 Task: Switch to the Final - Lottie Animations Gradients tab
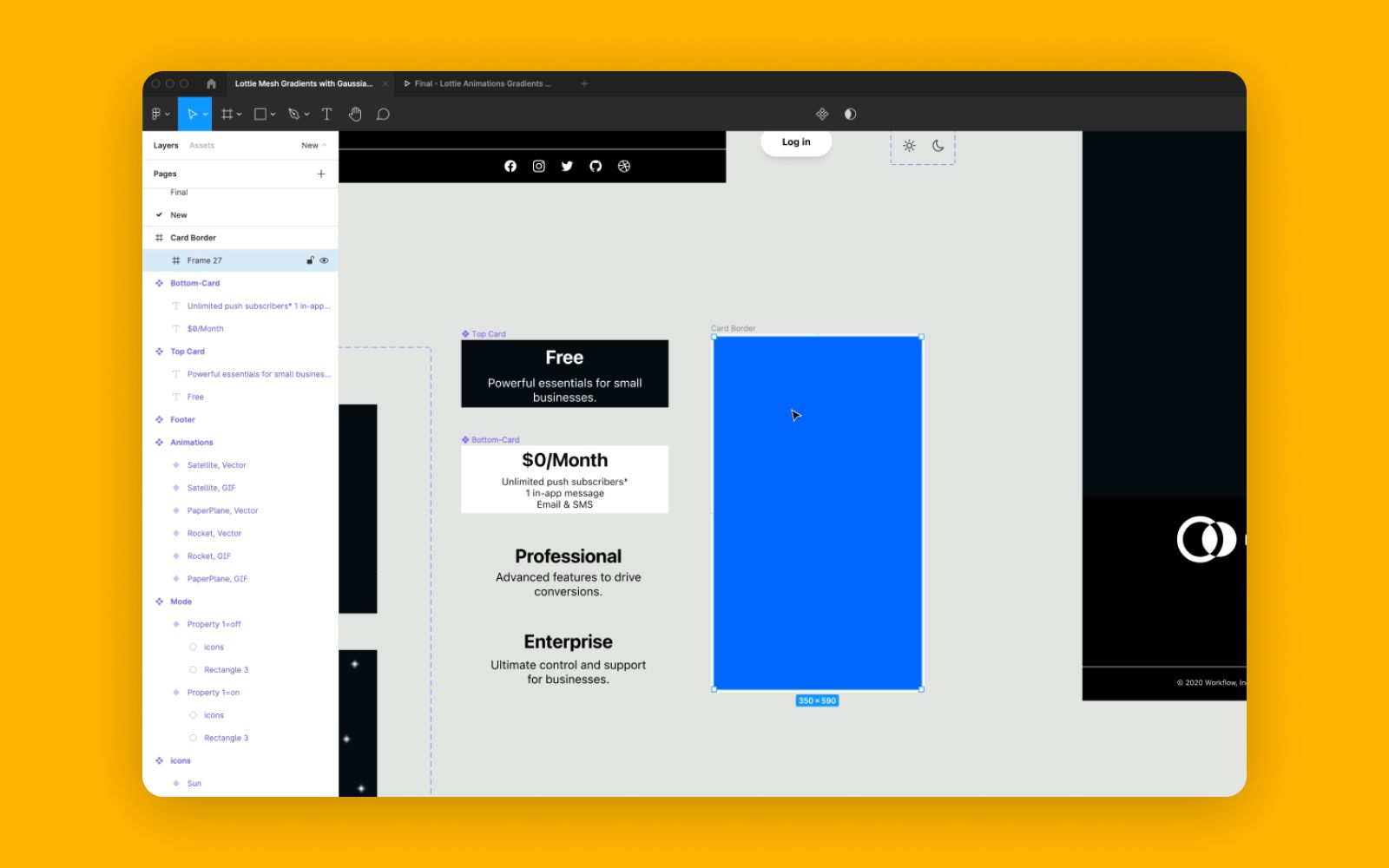(x=482, y=83)
